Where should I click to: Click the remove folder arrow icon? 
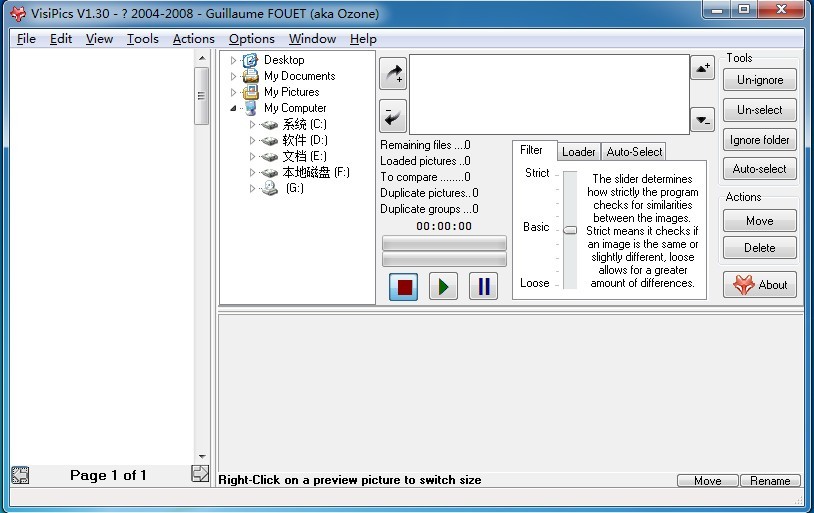click(393, 115)
